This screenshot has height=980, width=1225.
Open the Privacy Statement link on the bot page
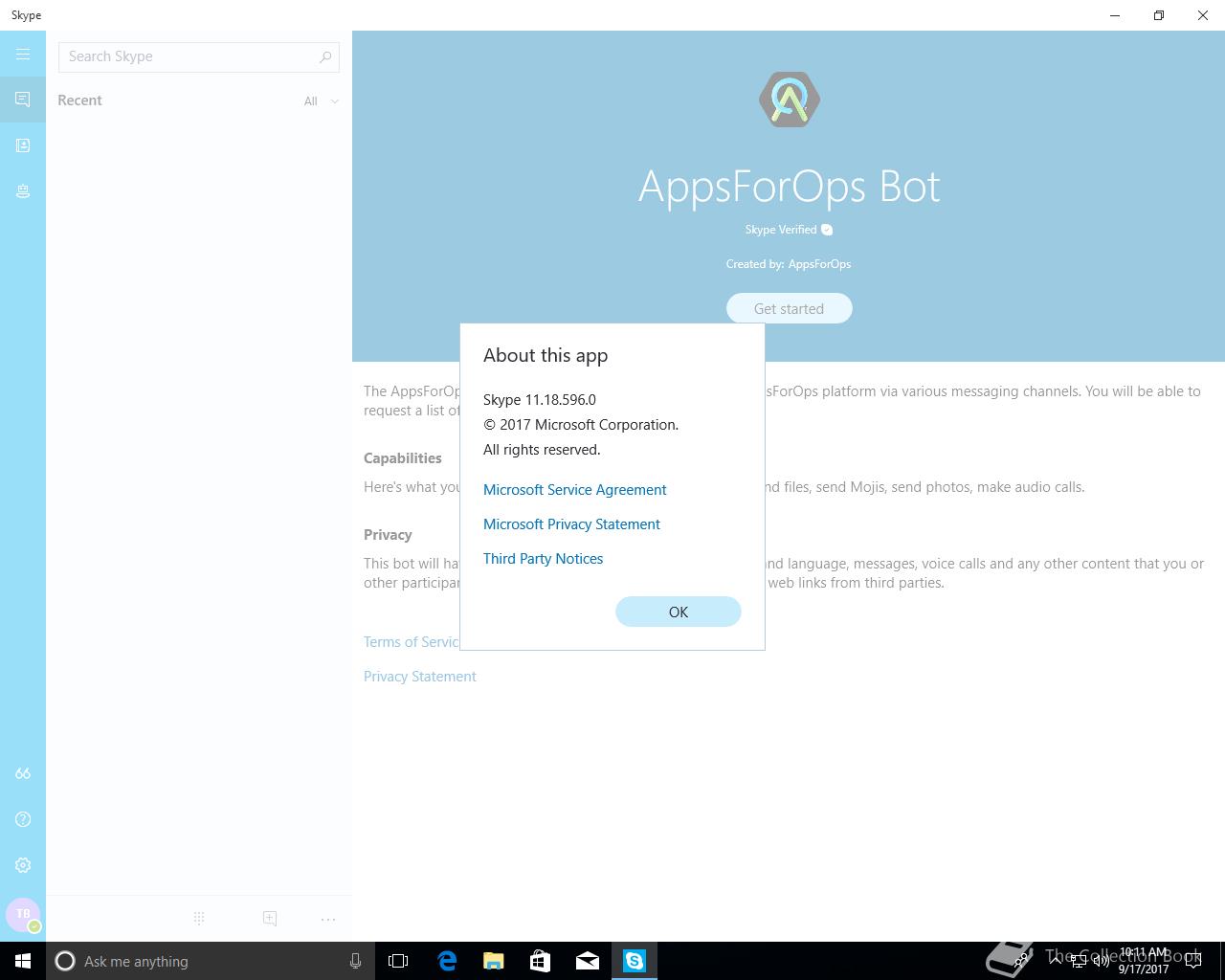[x=420, y=677]
